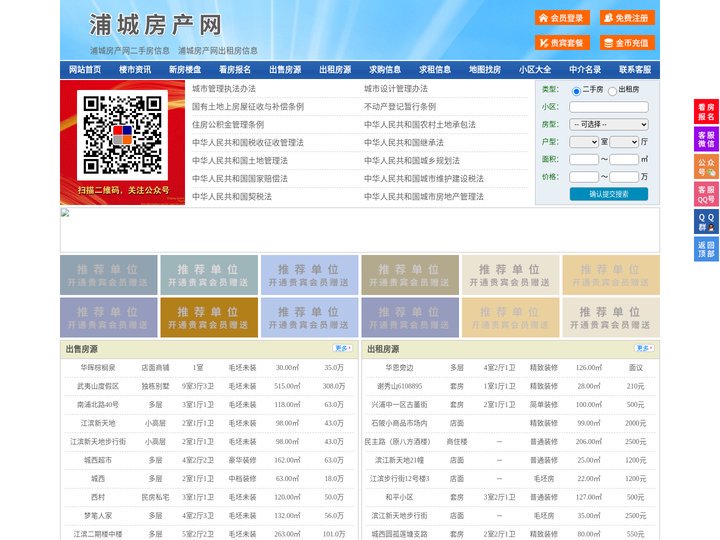This screenshot has width=720, height=540.
Task: Open 中介名录 navigation item
Action: (585, 70)
